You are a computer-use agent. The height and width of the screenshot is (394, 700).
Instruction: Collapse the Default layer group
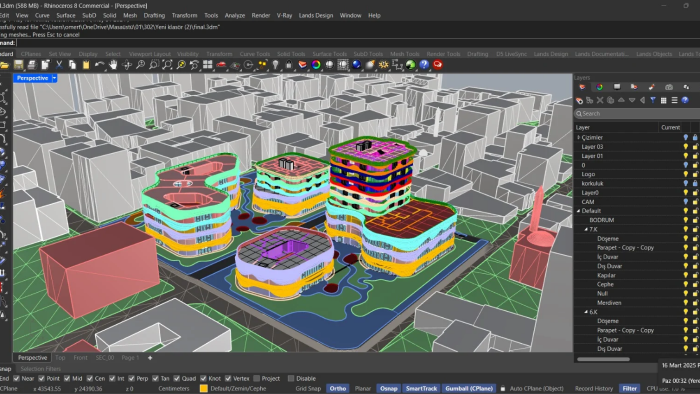click(579, 211)
